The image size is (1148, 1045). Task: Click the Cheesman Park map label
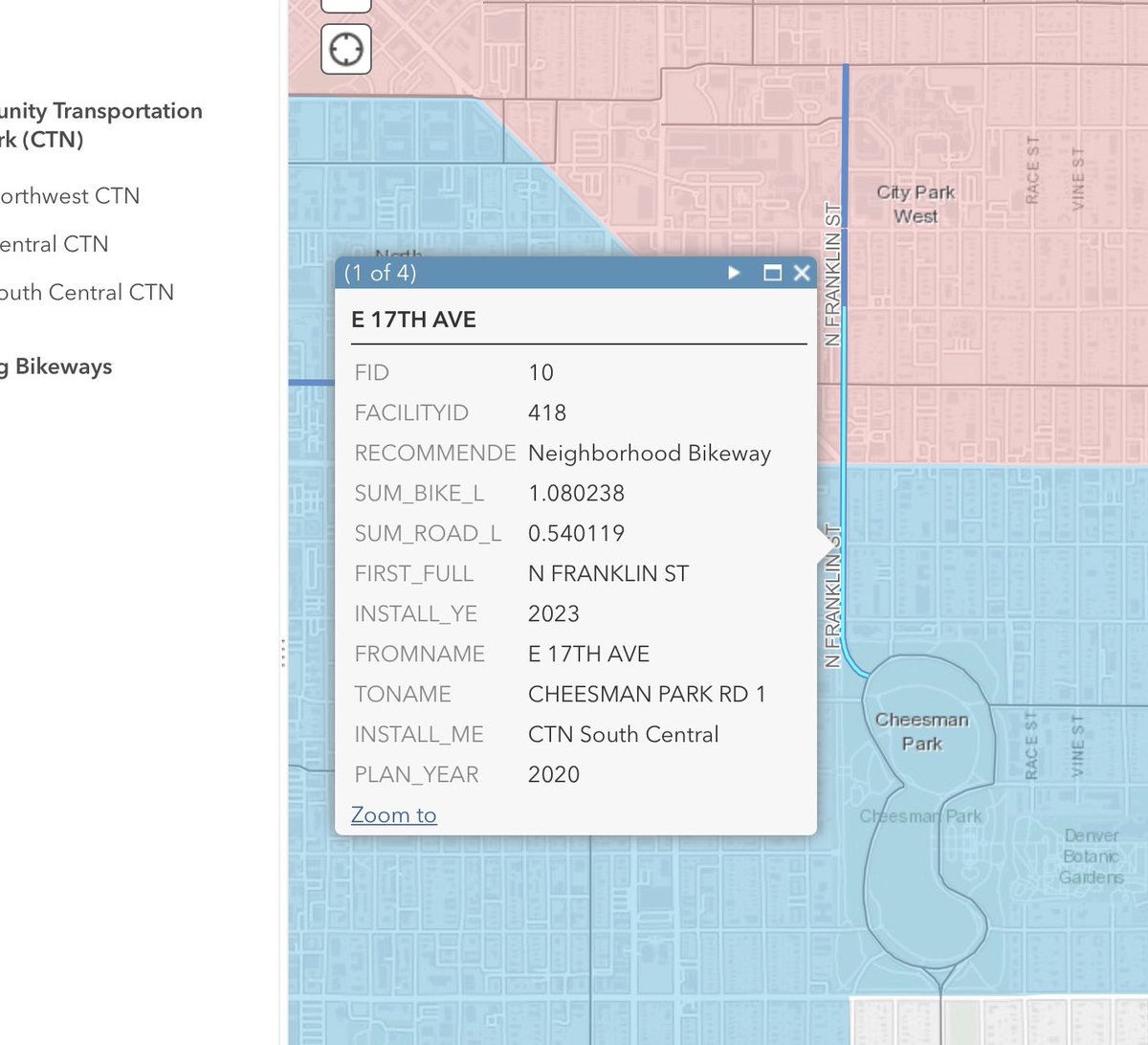click(x=921, y=731)
